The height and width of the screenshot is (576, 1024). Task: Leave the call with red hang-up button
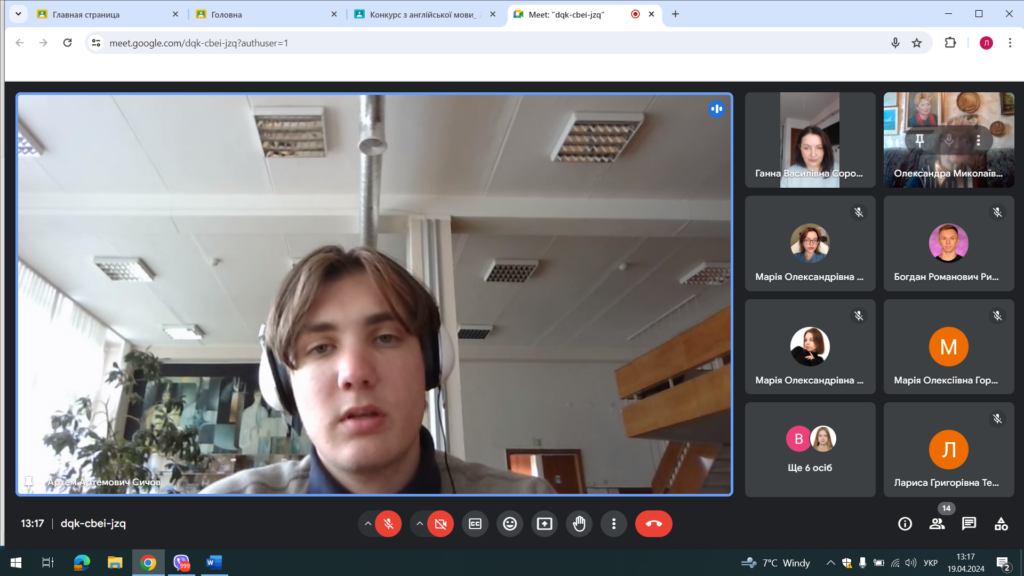[x=654, y=523]
